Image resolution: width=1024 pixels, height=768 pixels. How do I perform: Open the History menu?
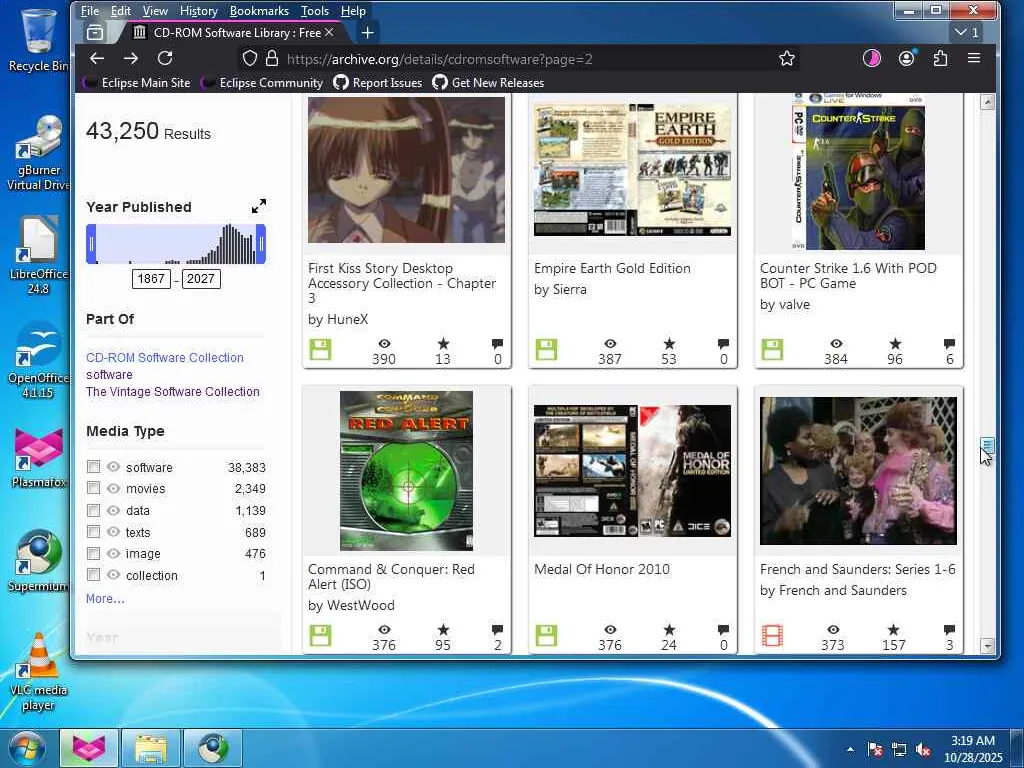coord(198,11)
